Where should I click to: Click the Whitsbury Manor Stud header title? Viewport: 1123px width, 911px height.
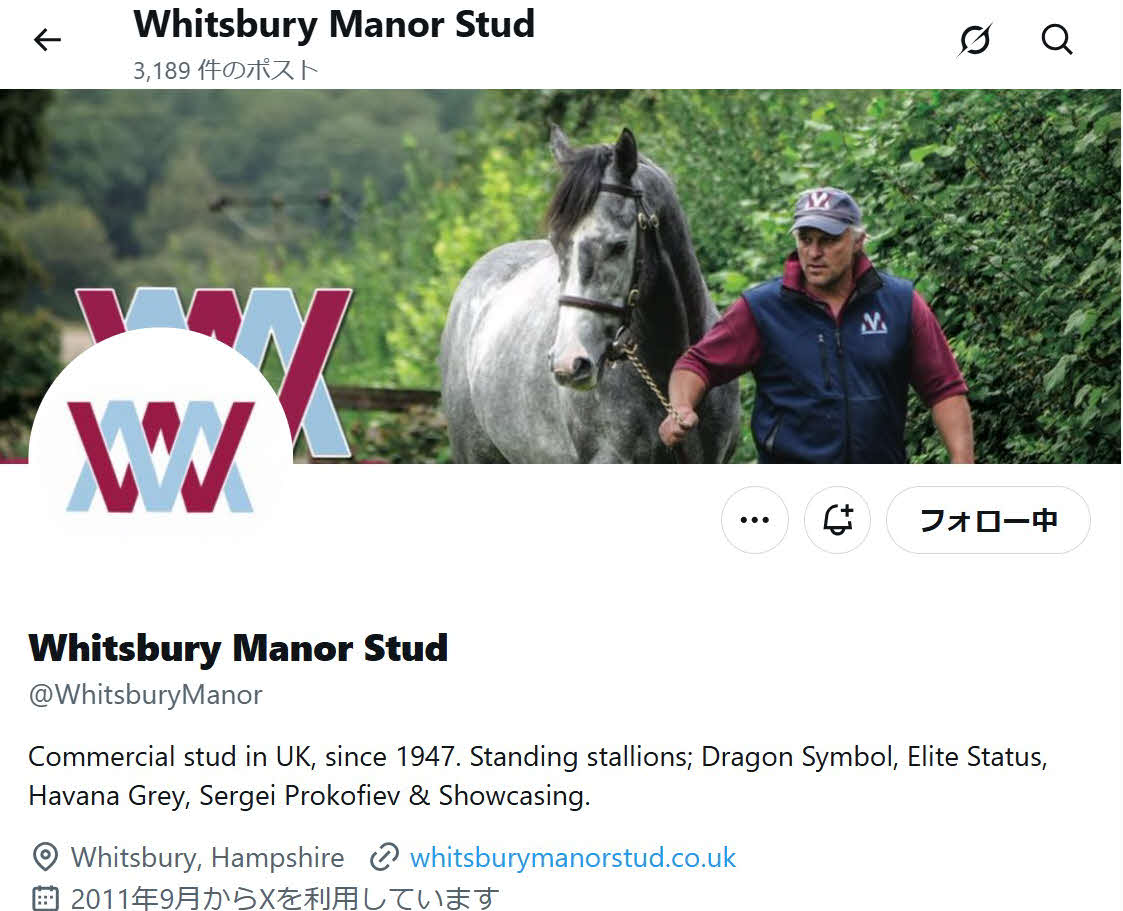tap(334, 24)
